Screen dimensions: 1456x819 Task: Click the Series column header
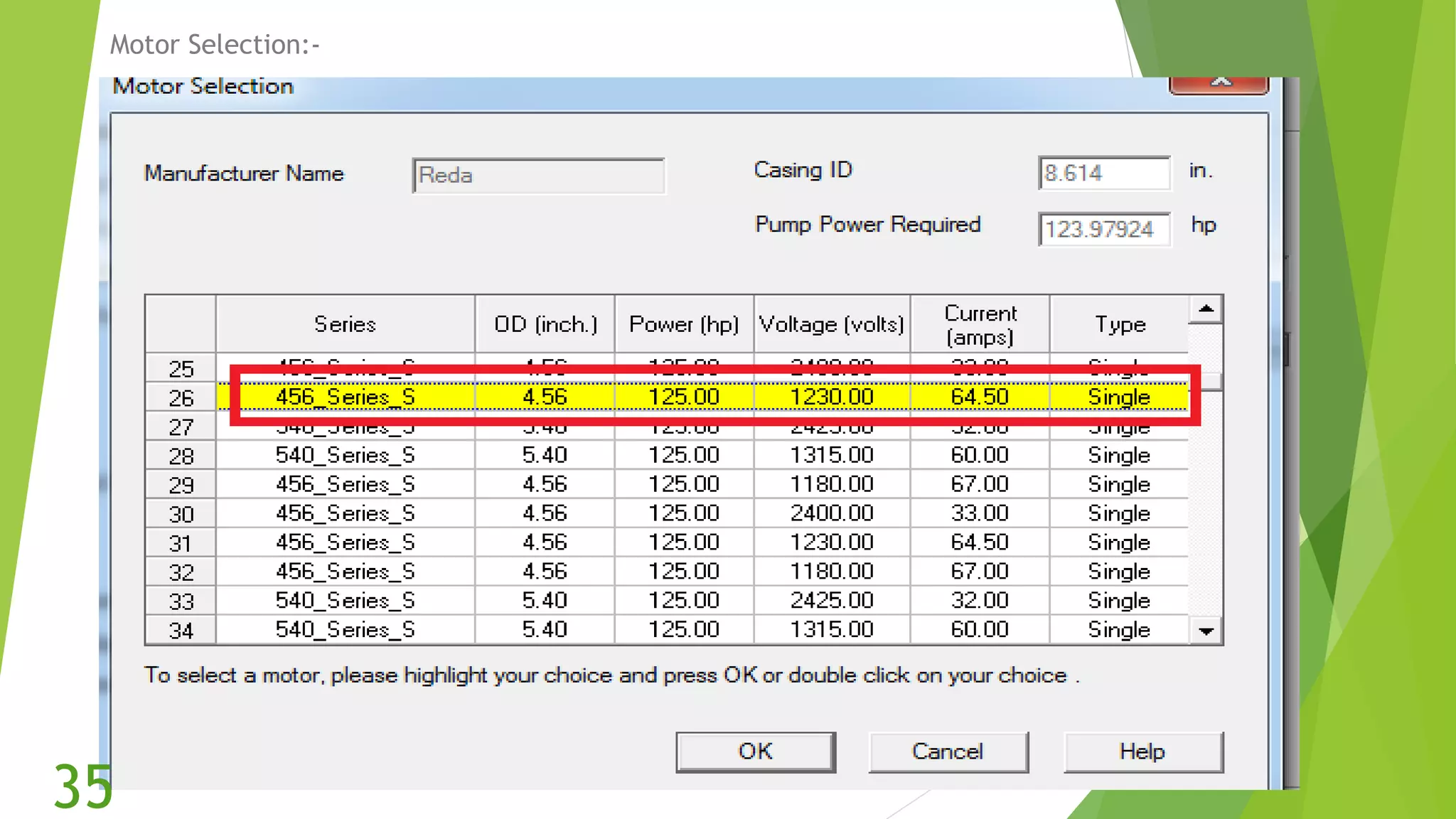(345, 324)
